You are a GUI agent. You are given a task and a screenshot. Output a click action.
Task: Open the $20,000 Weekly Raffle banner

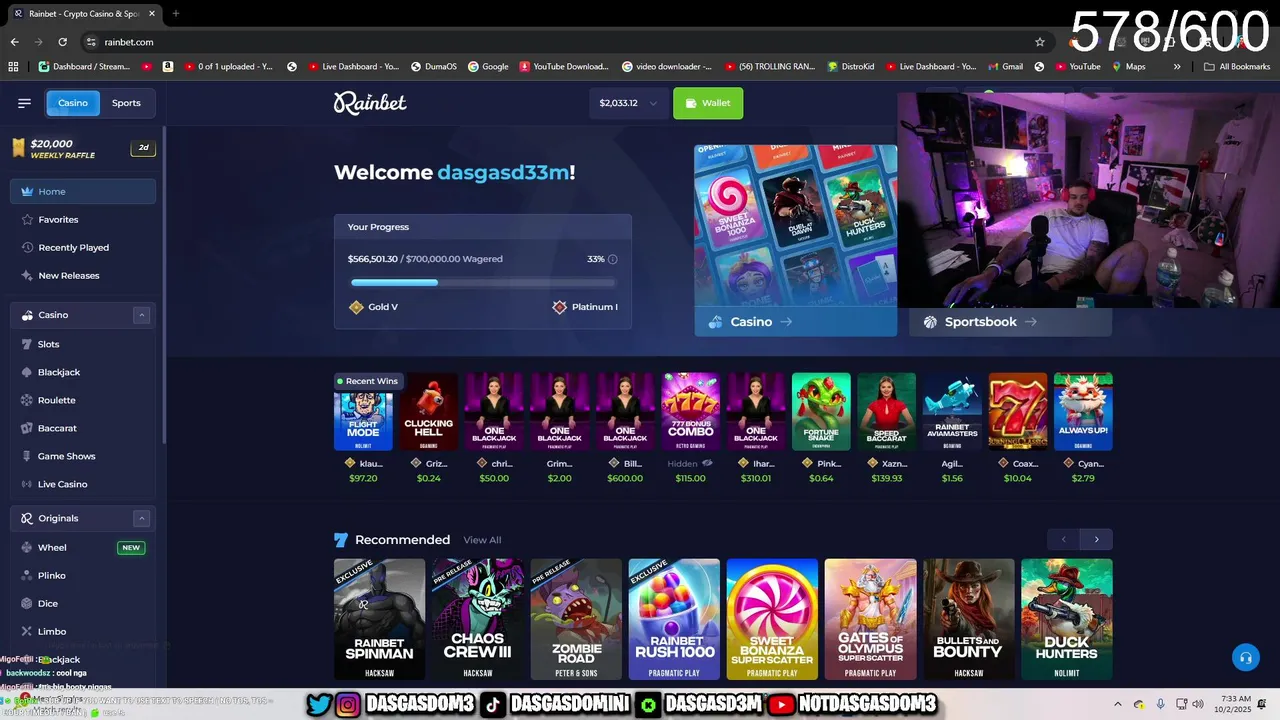click(83, 148)
